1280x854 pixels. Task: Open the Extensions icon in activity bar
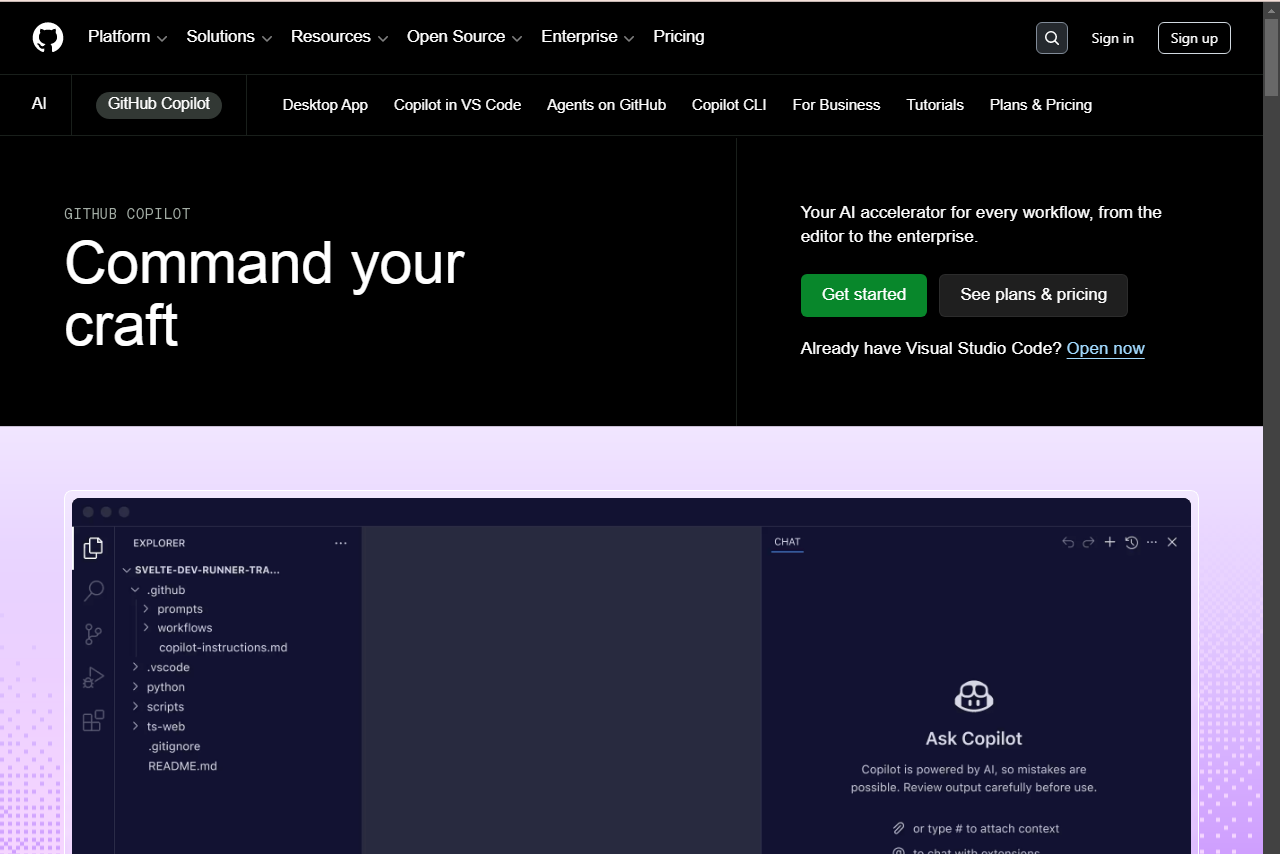pyautogui.click(x=93, y=721)
